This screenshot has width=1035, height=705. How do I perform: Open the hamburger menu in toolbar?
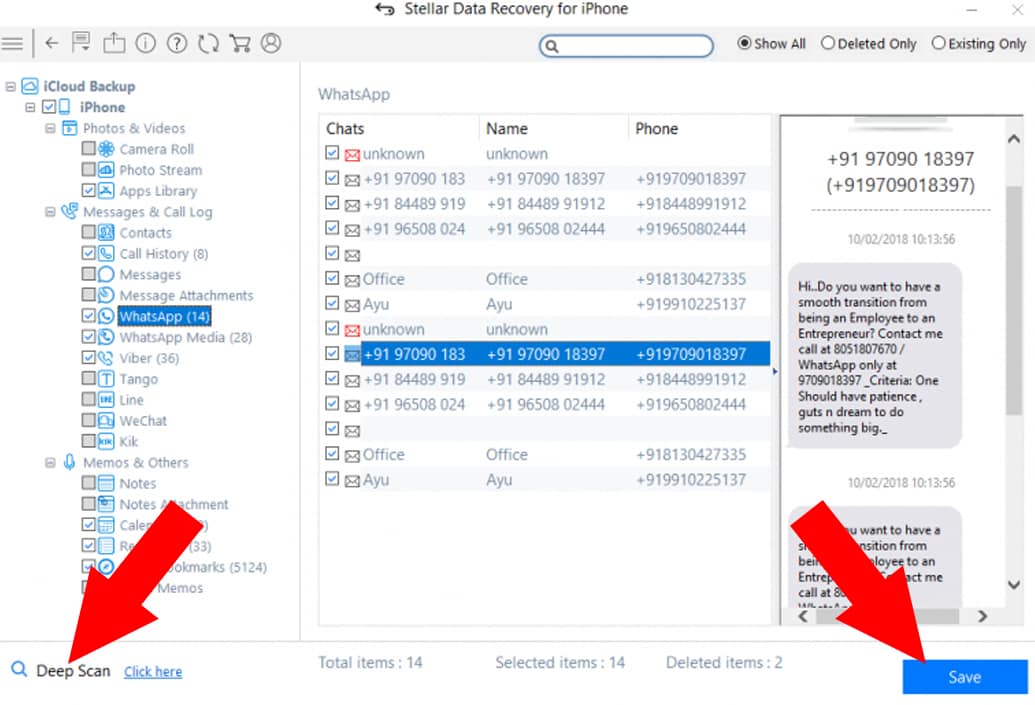[x=12, y=44]
